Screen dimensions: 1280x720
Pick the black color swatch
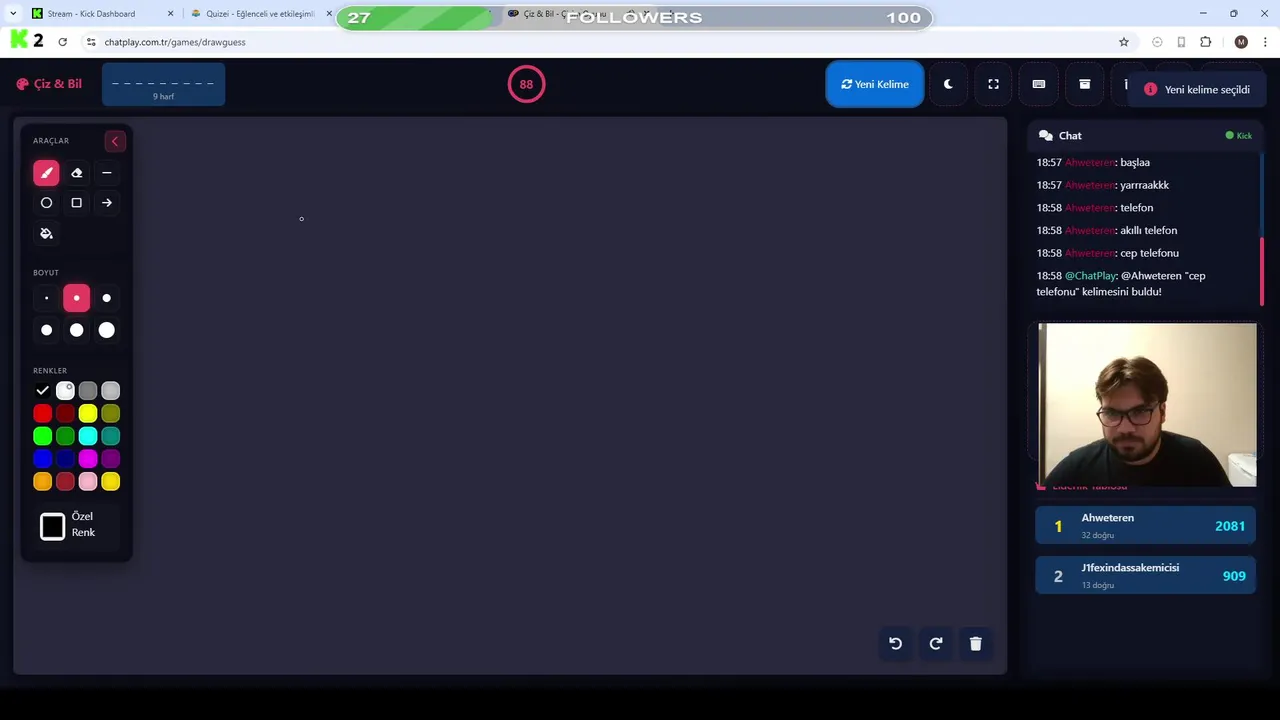42,391
